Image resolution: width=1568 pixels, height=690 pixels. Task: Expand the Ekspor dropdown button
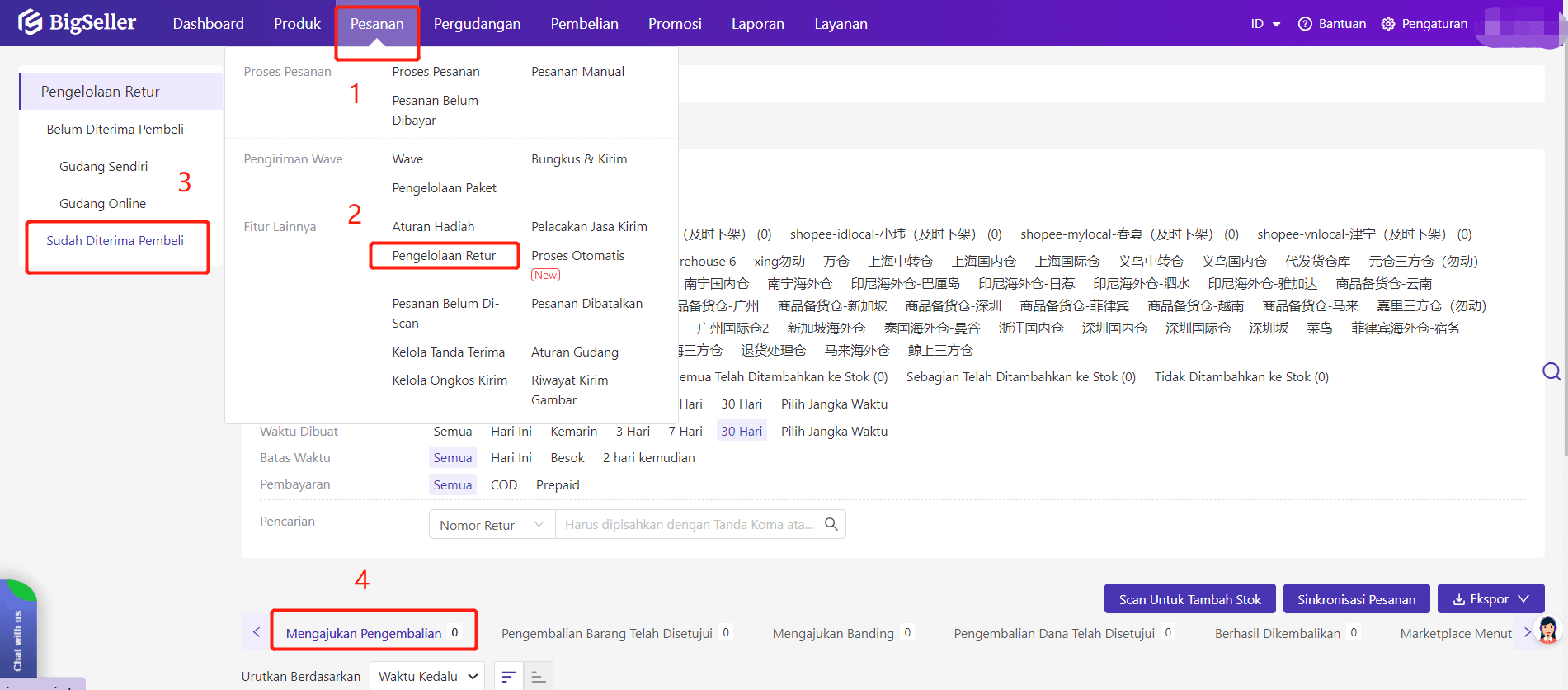[1490, 599]
